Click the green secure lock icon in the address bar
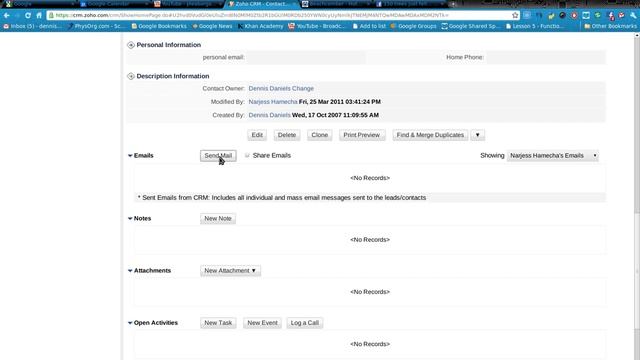640x360 pixels. click(x=51, y=15)
